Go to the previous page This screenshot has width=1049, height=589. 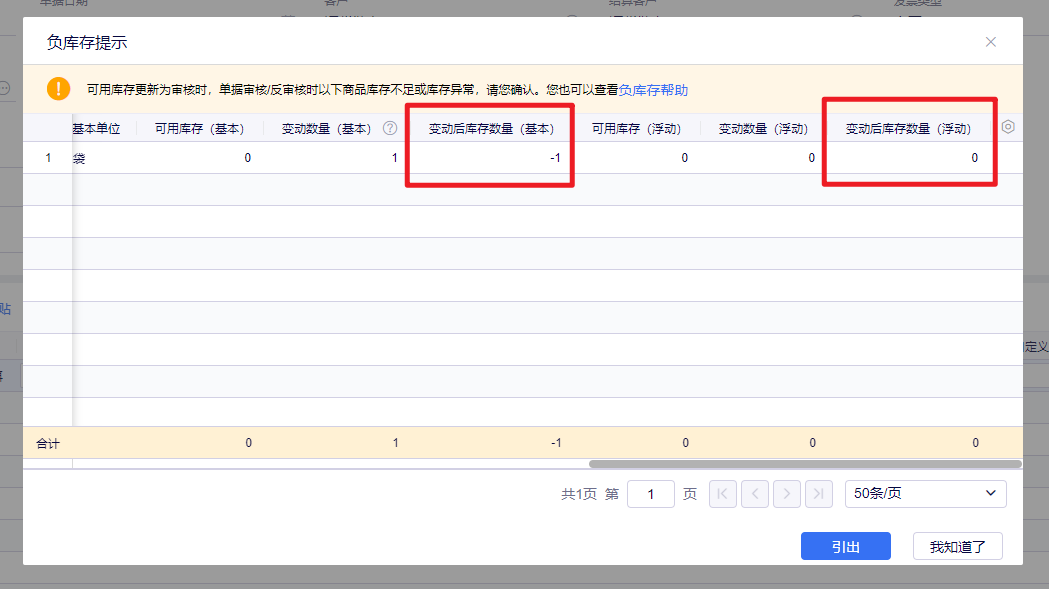click(755, 493)
